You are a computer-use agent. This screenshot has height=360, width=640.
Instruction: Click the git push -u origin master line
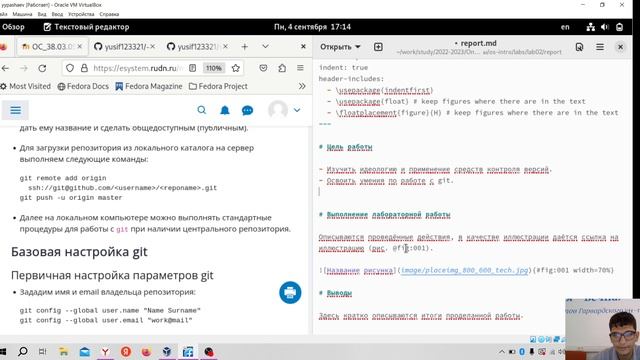71,198
